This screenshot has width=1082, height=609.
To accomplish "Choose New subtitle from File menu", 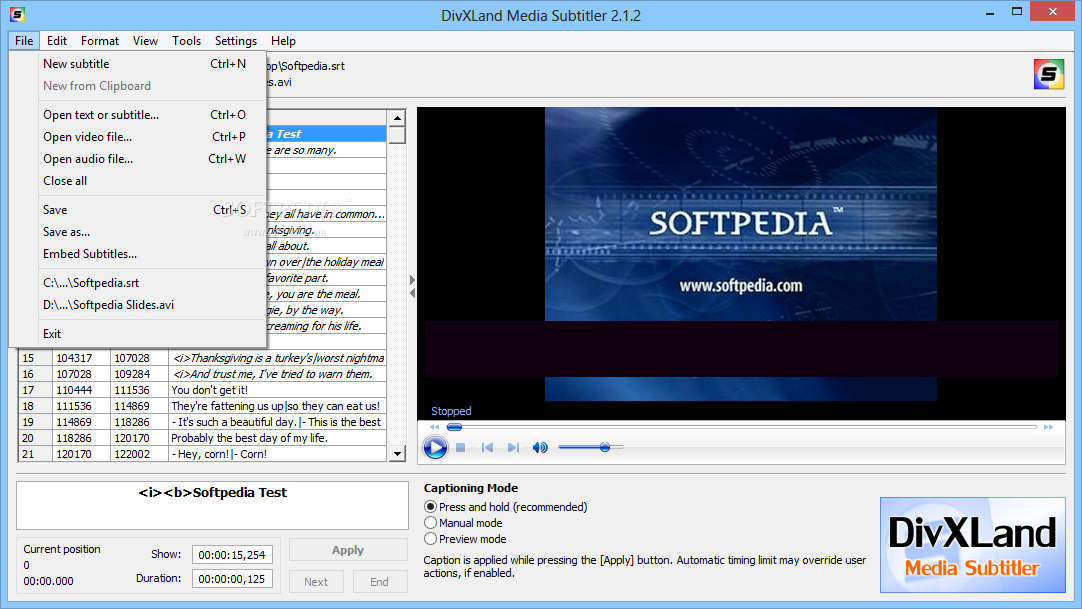I will [x=138, y=63].
